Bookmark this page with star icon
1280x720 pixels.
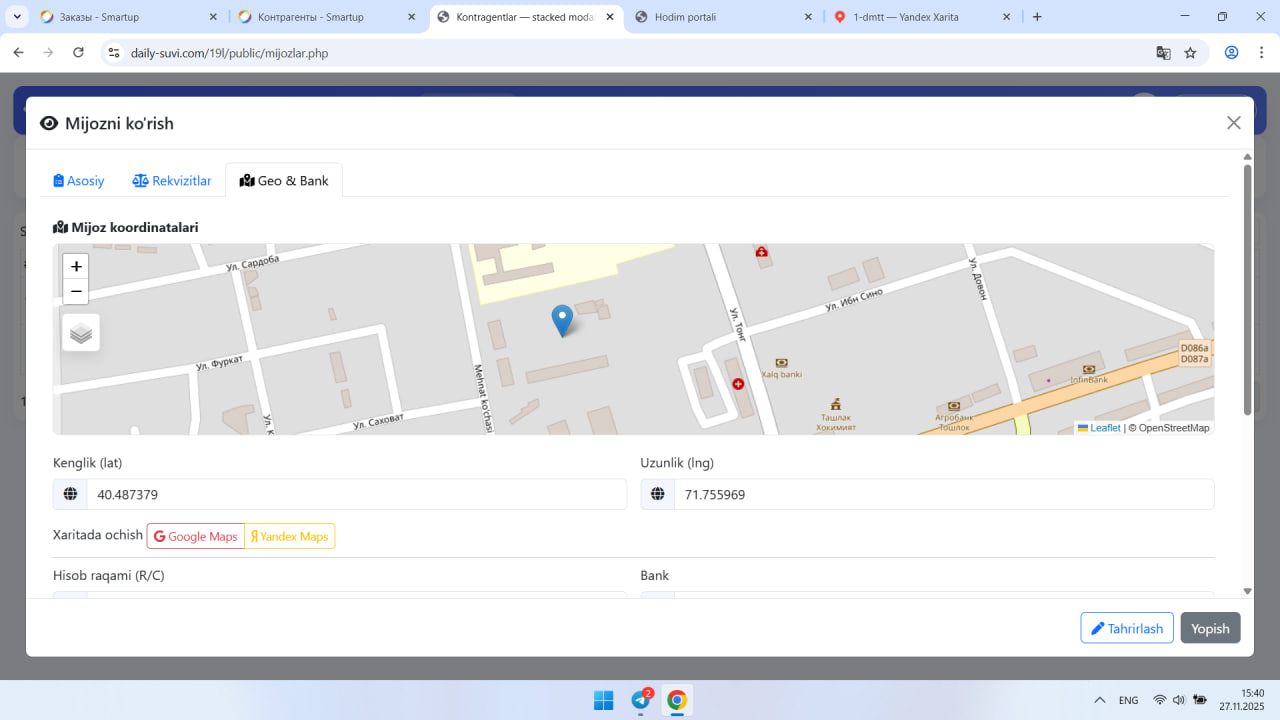click(x=1190, y=53)
